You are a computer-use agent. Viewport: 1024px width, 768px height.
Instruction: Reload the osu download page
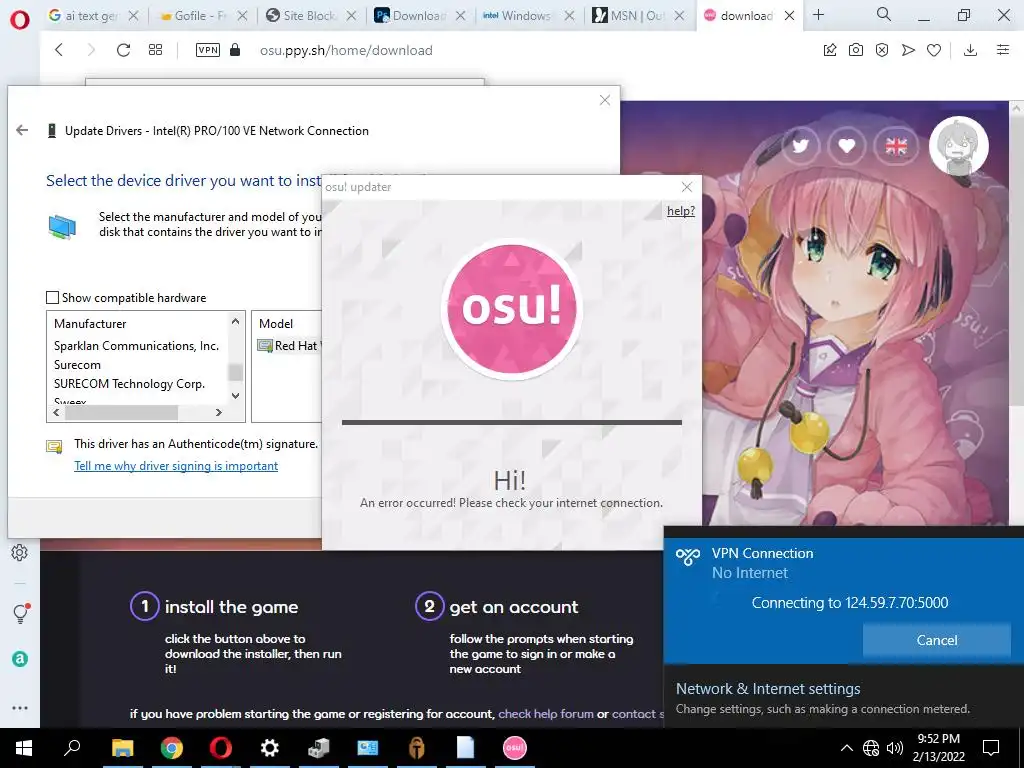pyautogui.click(x=123, y=50)
